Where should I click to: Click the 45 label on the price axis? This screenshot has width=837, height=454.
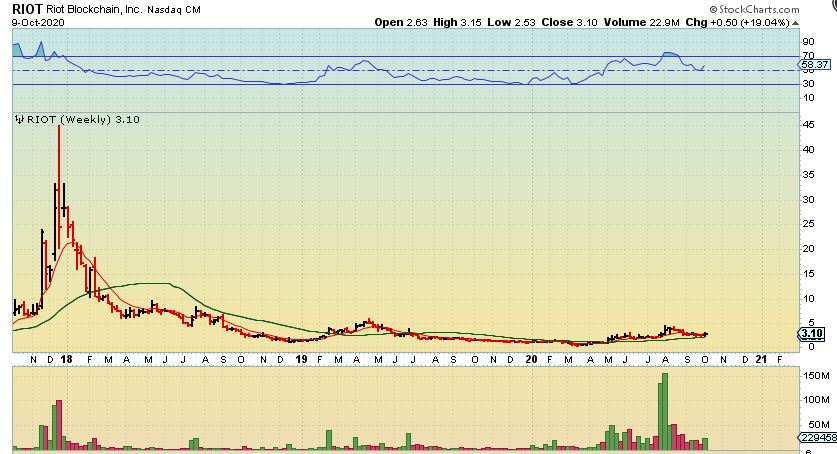click(808, 125)
